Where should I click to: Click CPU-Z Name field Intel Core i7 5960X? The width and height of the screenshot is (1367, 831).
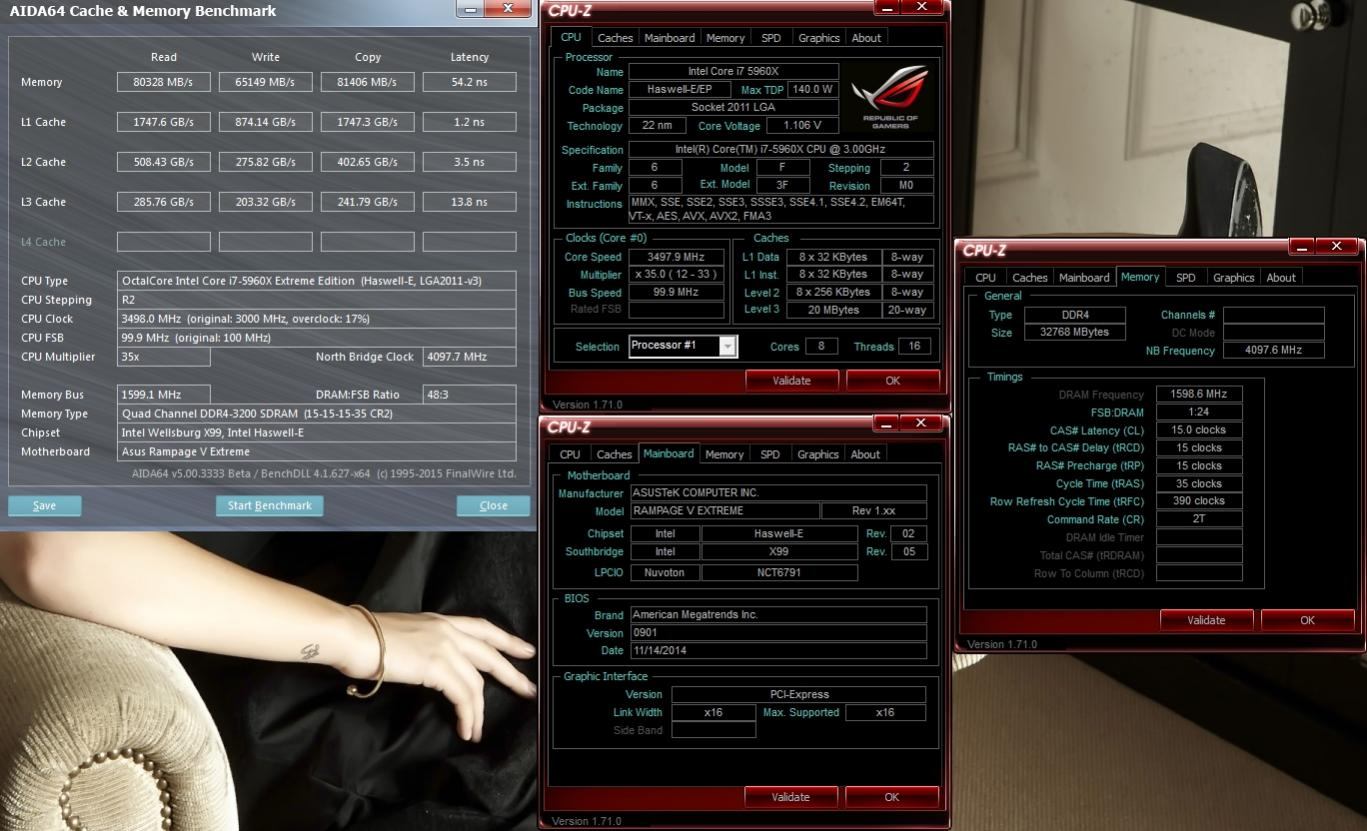(734, 72)
